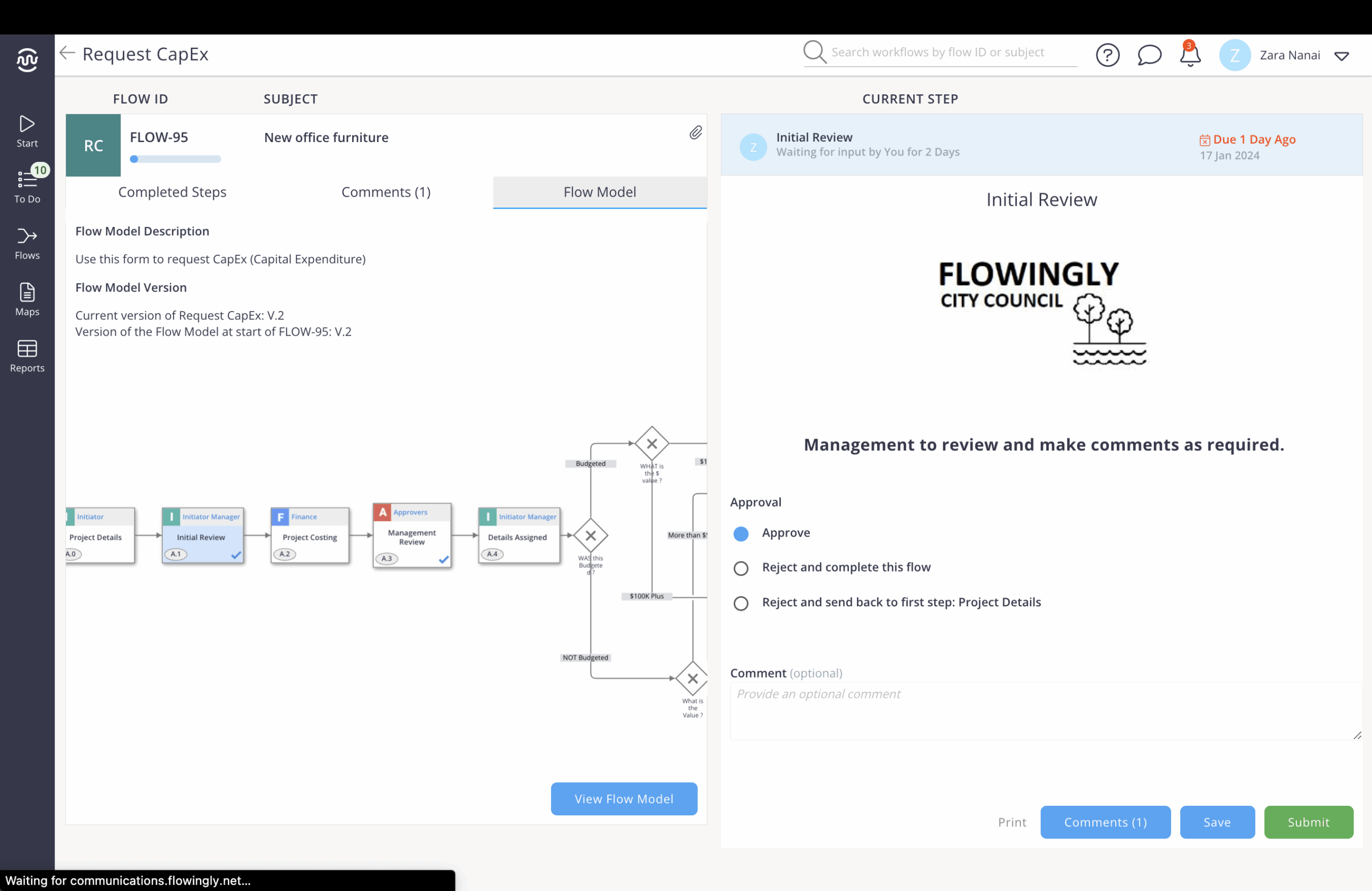Click the optional comment text area
1372x891 pixels.
pos(1045,710)
